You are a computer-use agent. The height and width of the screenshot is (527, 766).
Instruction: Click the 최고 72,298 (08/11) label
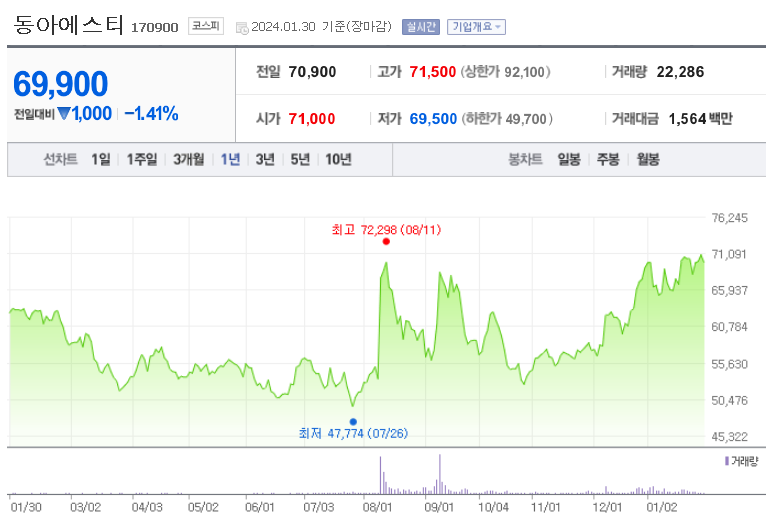pyautogui.click(x=386, y=230)
